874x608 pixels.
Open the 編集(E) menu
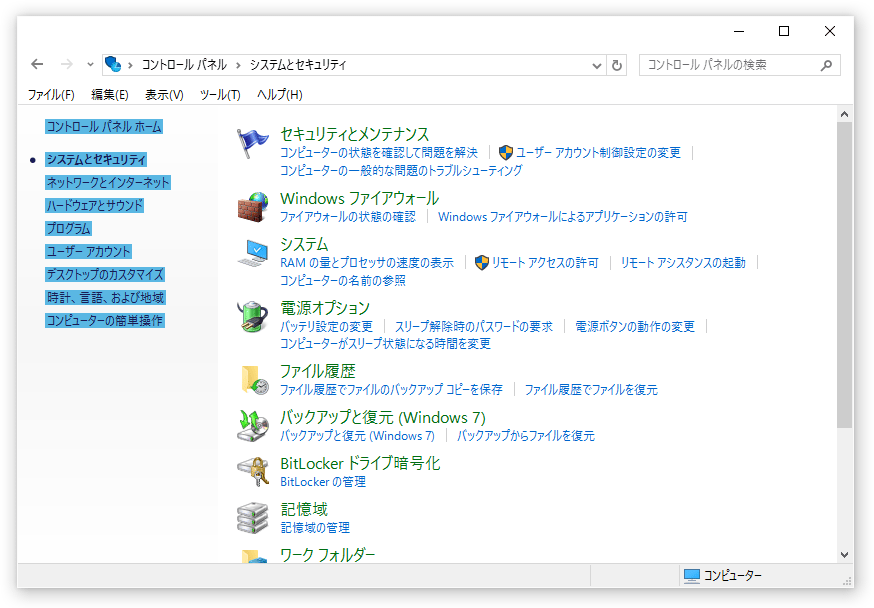point(110,95)
